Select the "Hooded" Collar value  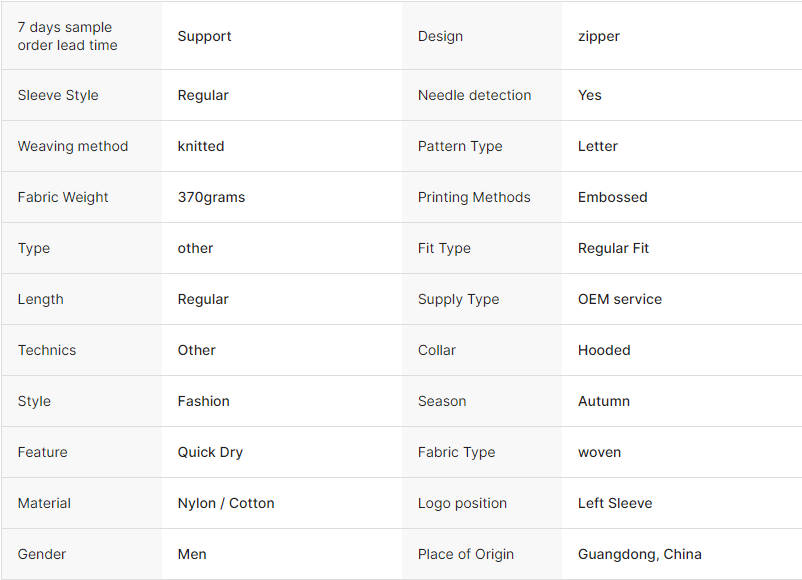tap(604, 350)
